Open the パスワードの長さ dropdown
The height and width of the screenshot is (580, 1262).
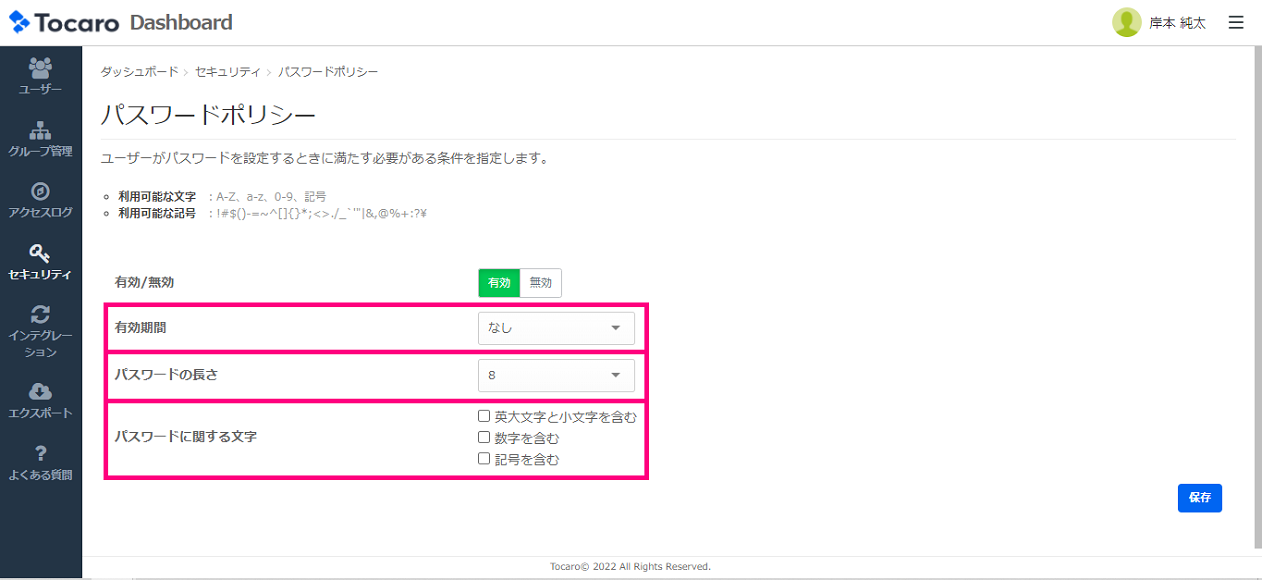[556, 375]
